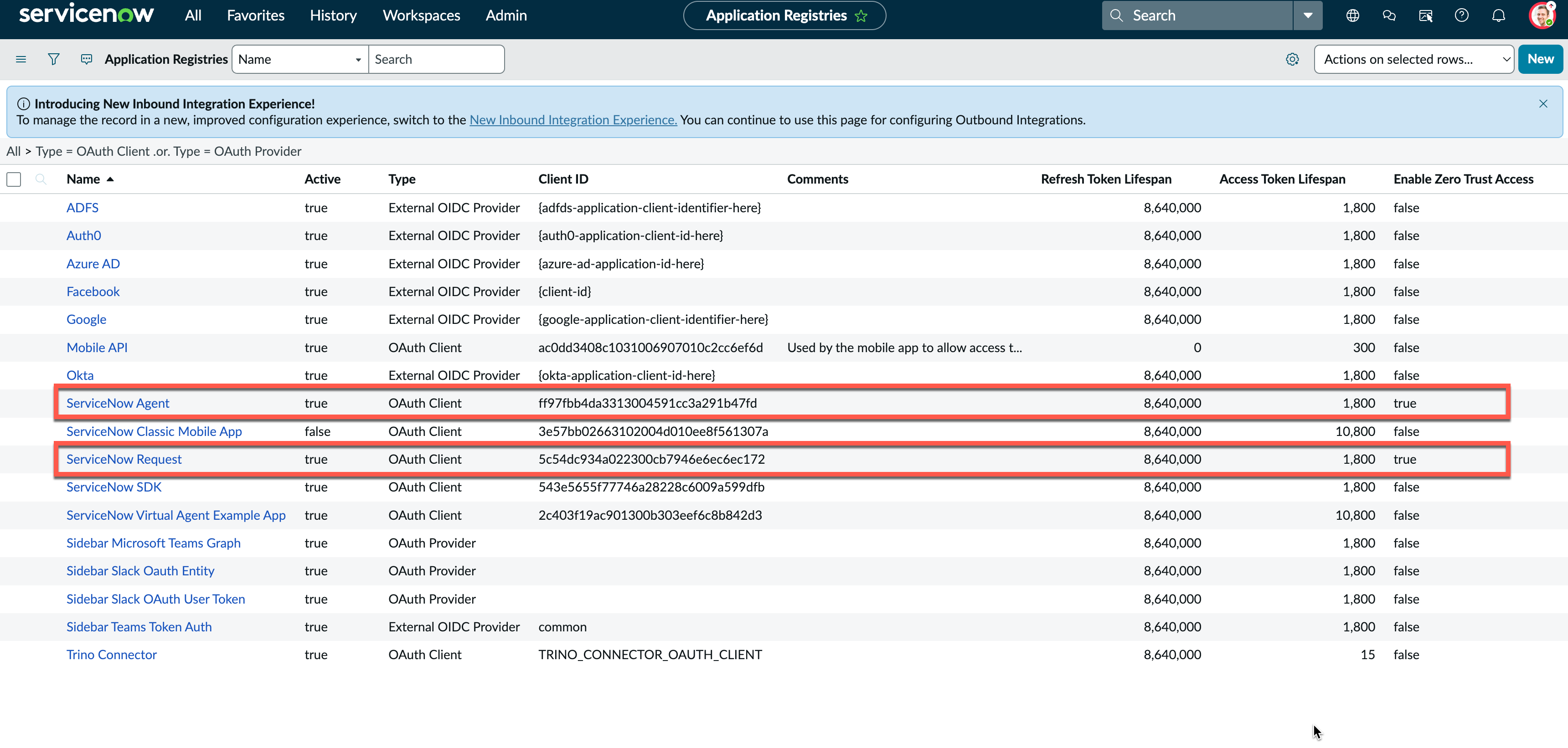The width and height of the screenshot is (1568, 748).
Task: Click client ID TRINO_CONNECTOR_OAUTH_CLIENT
Action: 650,654
